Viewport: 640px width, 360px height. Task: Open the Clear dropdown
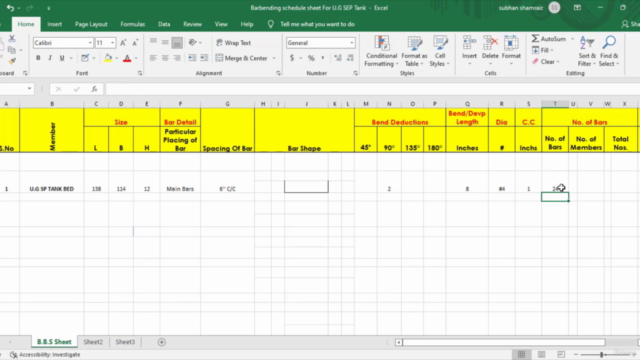(x=545, y=62)
